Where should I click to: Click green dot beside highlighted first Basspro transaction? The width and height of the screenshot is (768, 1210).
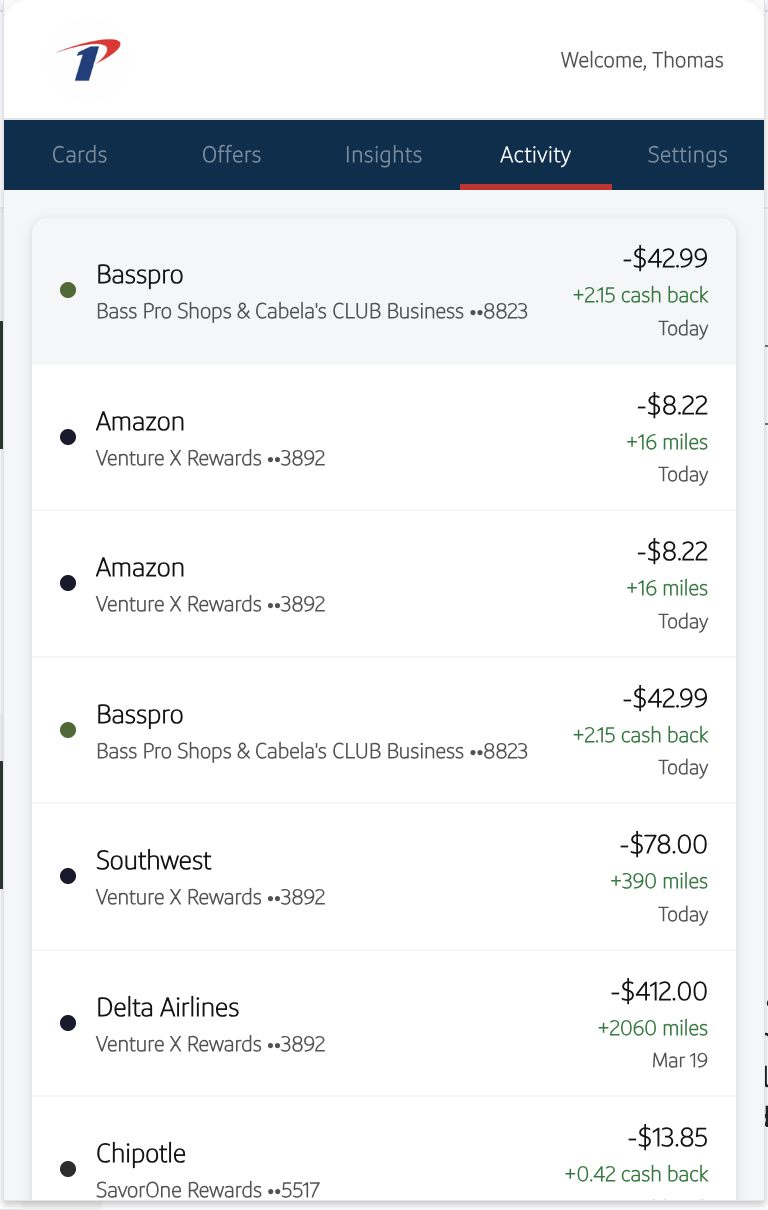[x=68, y=291]
